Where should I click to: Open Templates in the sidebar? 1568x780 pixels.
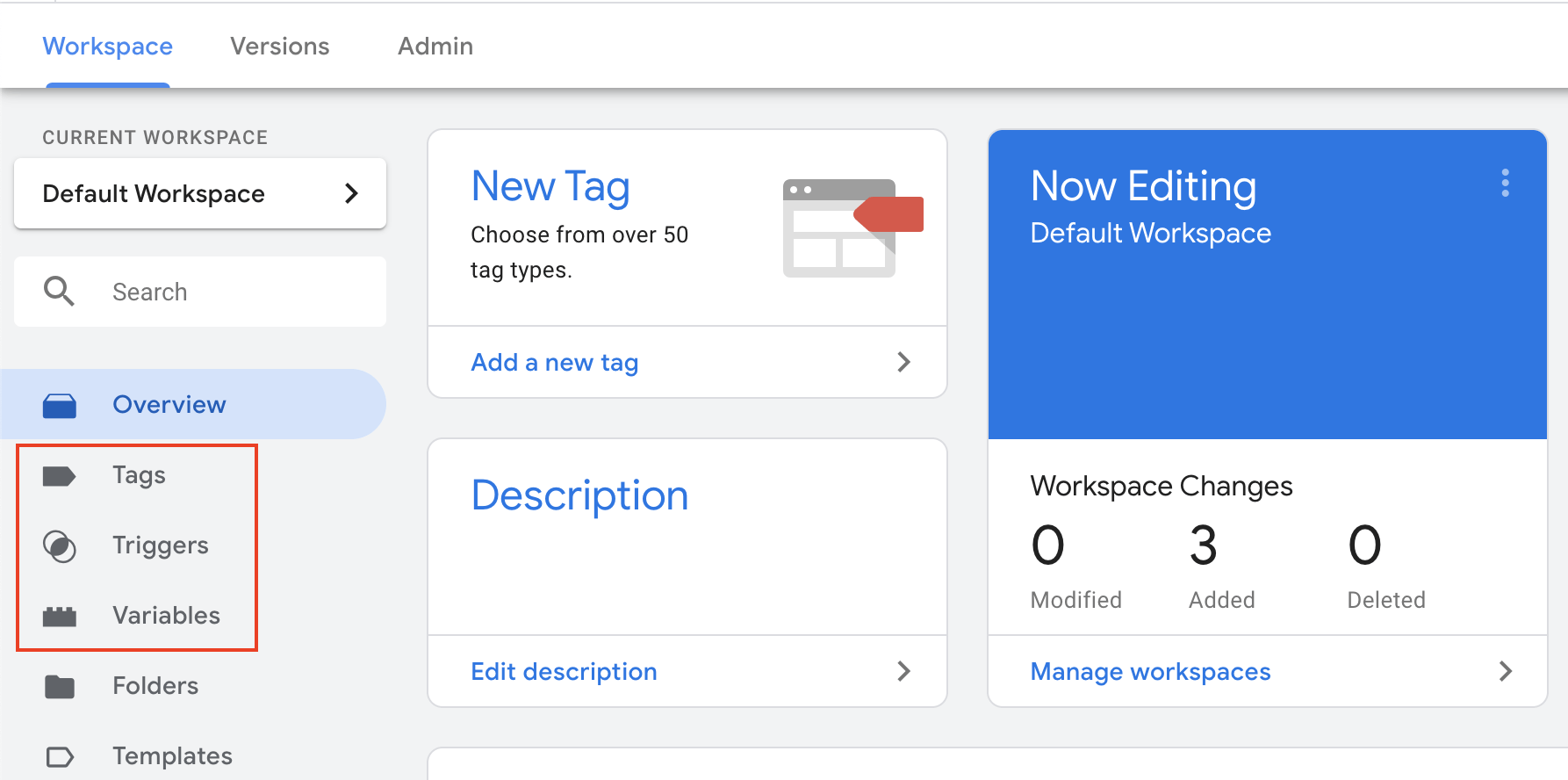[172, 756]
